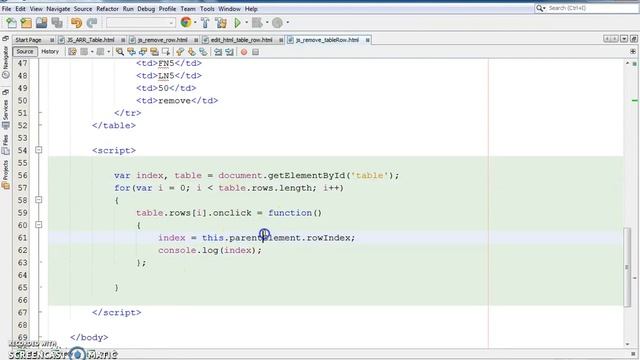Switch to the edit_html_table_row.html tab
The height and width of the screenshot is (360, 640).
click(241, 40)
